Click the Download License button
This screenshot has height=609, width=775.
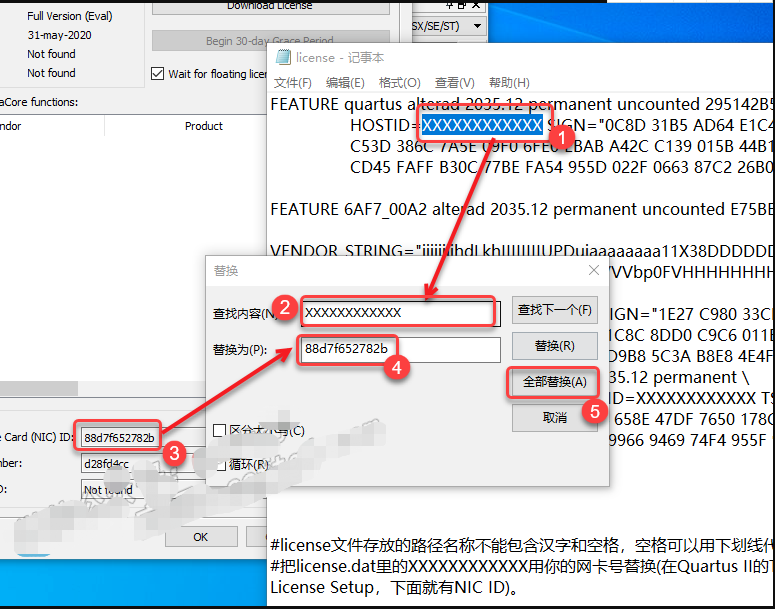pos(270,6)
